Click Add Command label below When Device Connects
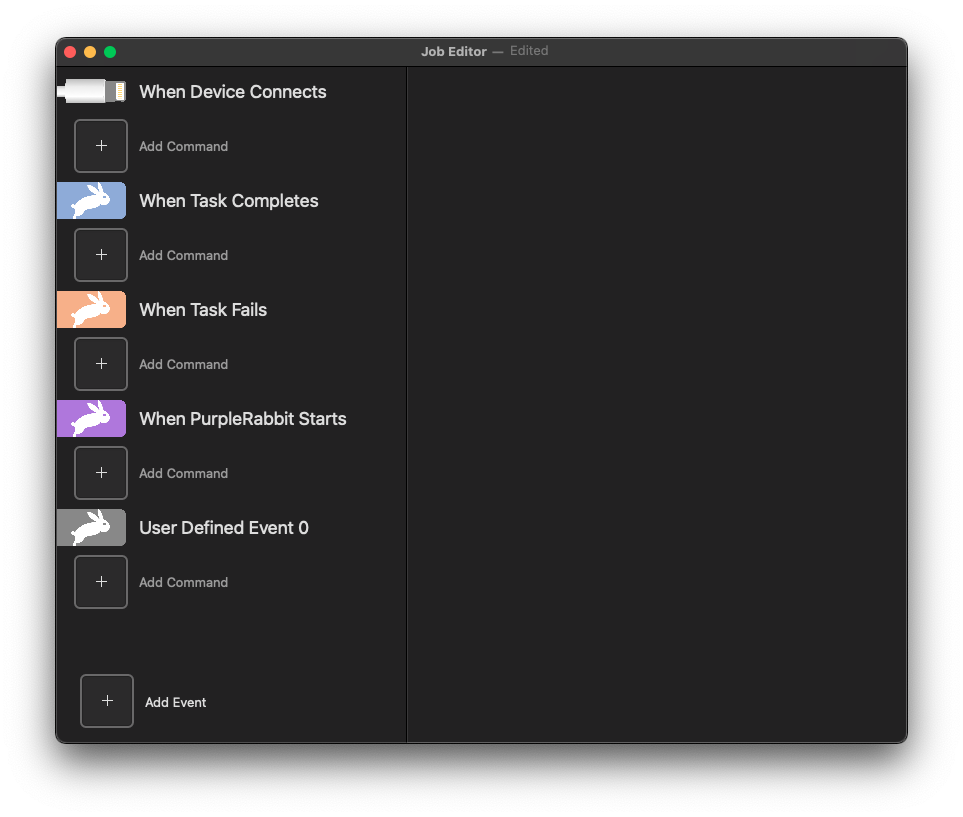This screenshot has width=963, height=817. (x=184, y=146)
